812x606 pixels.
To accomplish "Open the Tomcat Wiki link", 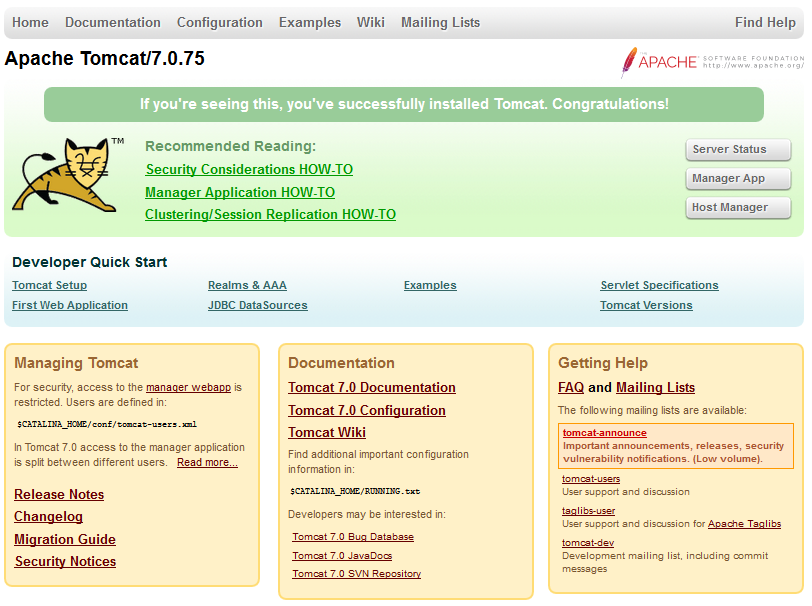I will pyautogui.click(x=327, y=432).
